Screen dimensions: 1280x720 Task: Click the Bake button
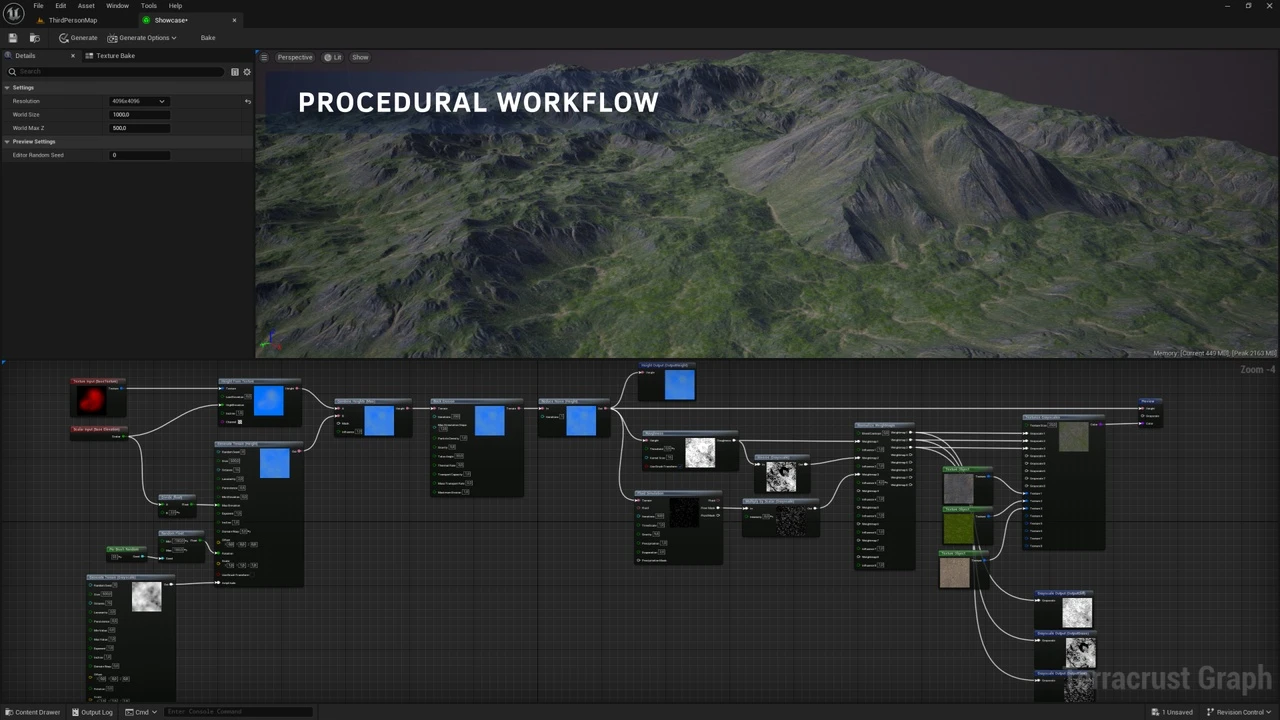tap(208, 38)
